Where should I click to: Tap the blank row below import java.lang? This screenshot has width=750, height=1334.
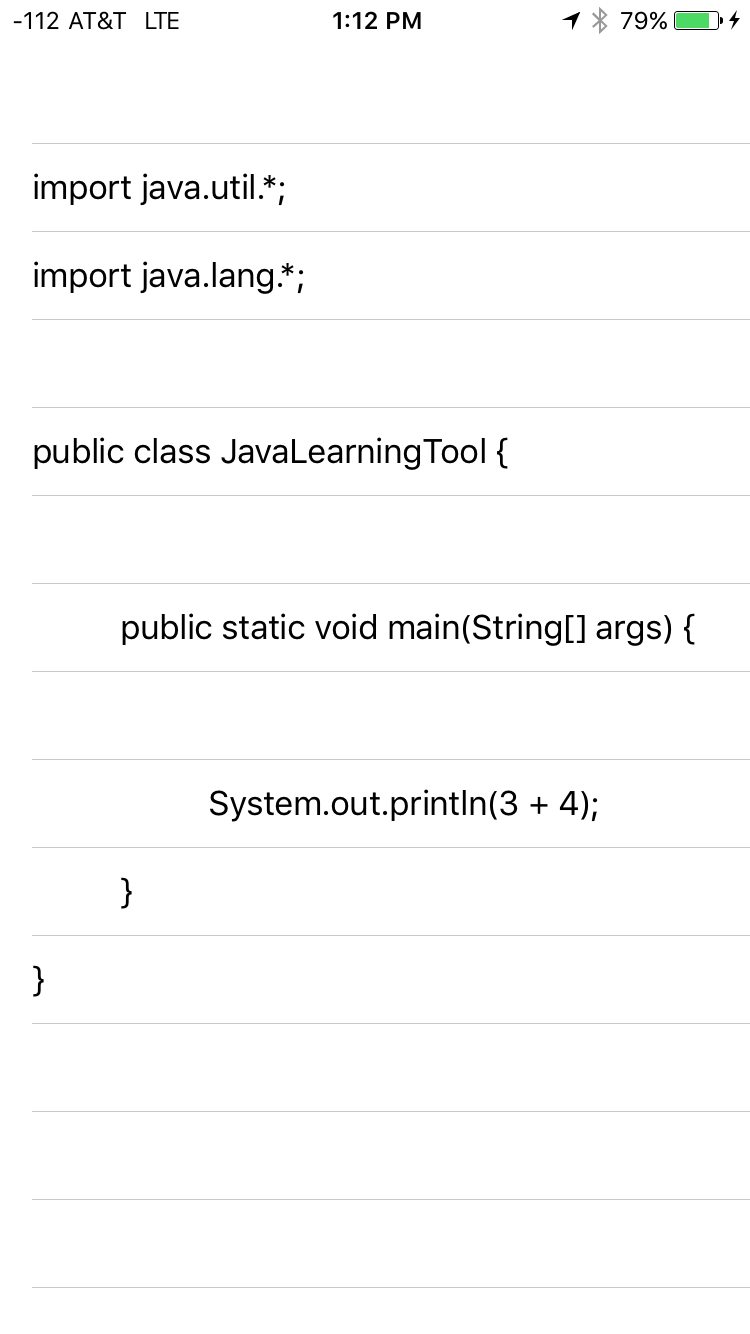click(390, 364)
